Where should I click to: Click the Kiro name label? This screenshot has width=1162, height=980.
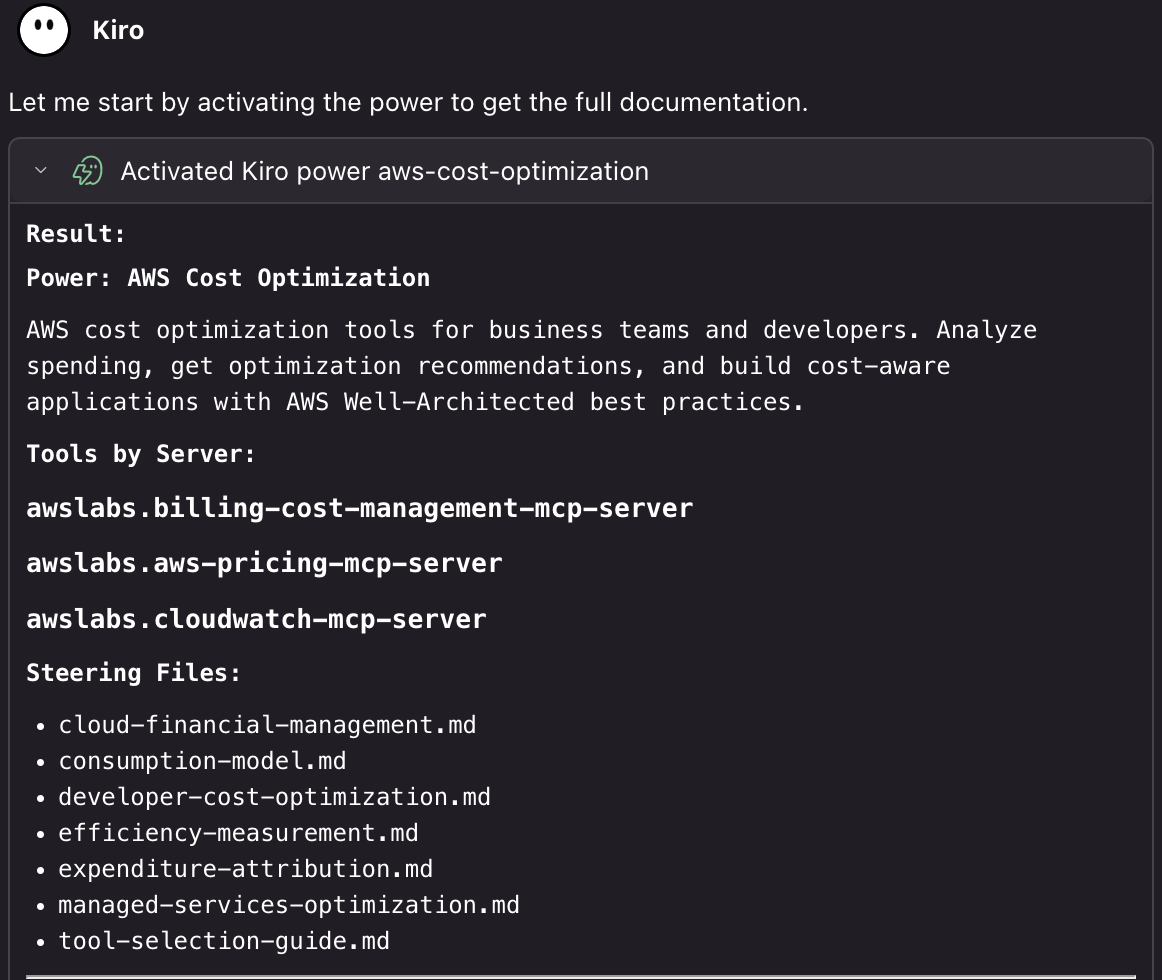click(x=119, y=30)
